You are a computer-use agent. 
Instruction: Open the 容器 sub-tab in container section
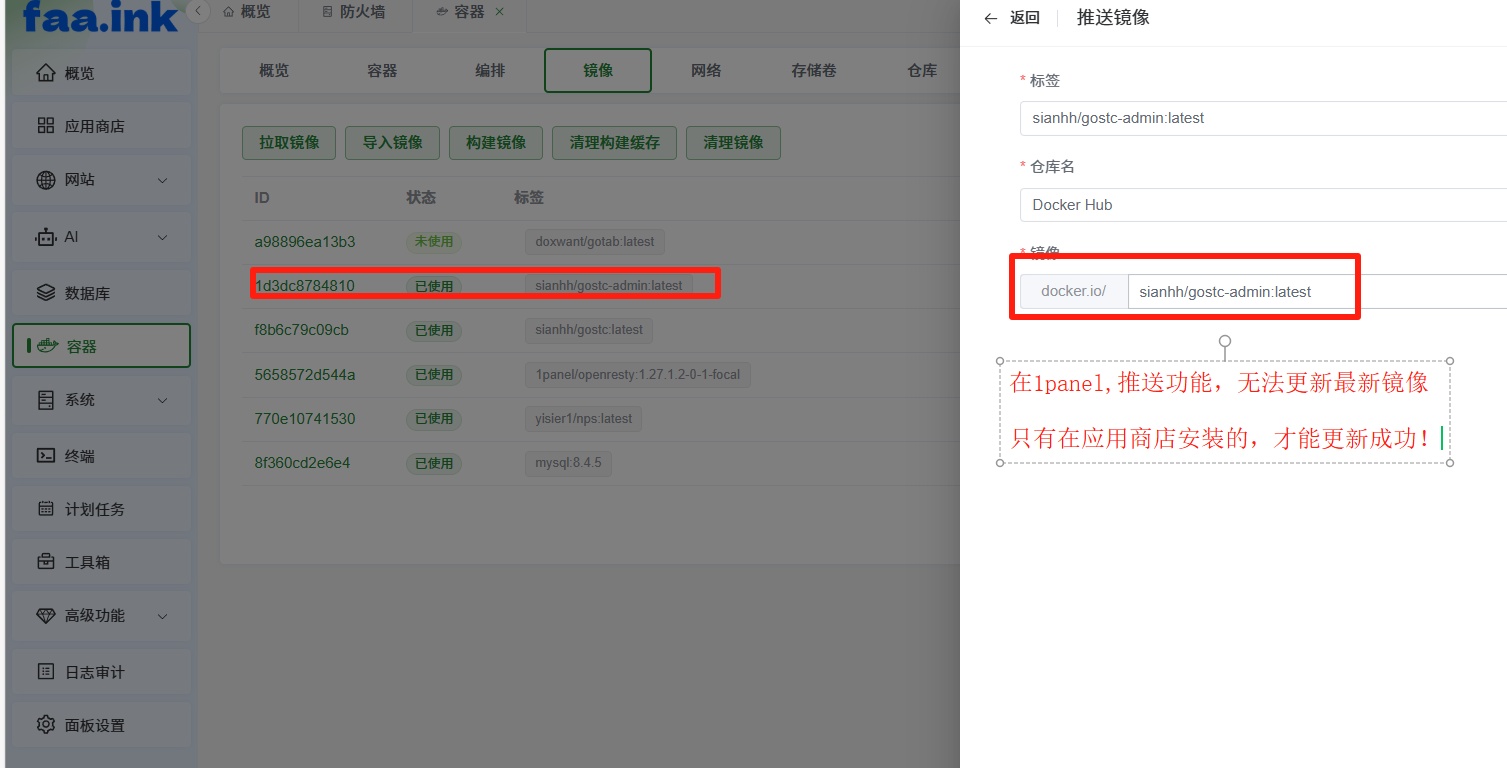pyautogui.click(x=382, y=70)
